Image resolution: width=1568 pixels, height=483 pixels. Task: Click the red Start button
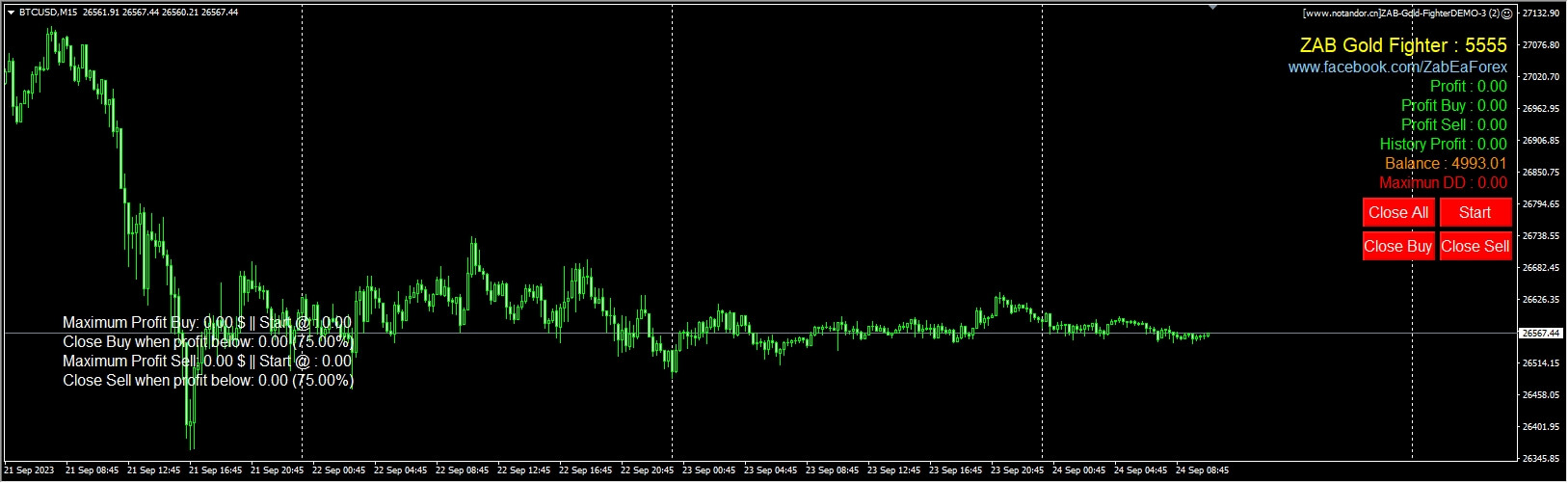click(1475, 212)
